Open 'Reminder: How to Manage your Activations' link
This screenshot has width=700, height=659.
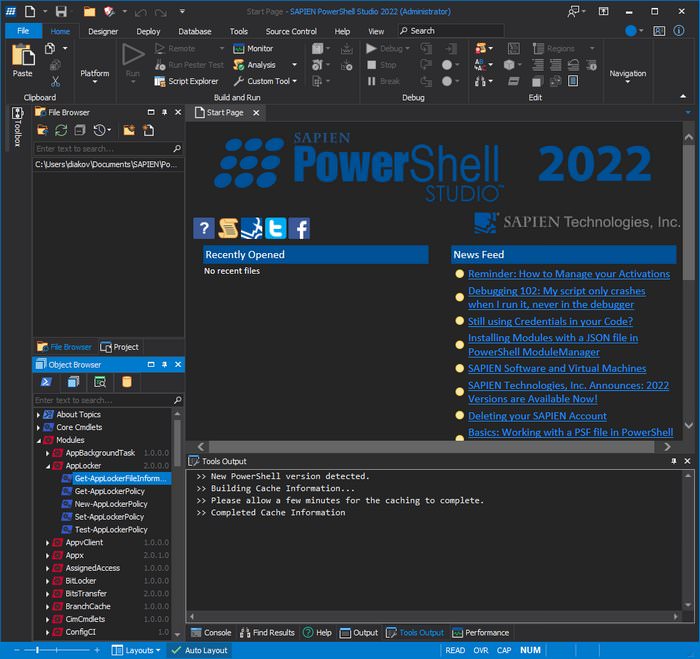click(x=569, y=274)
